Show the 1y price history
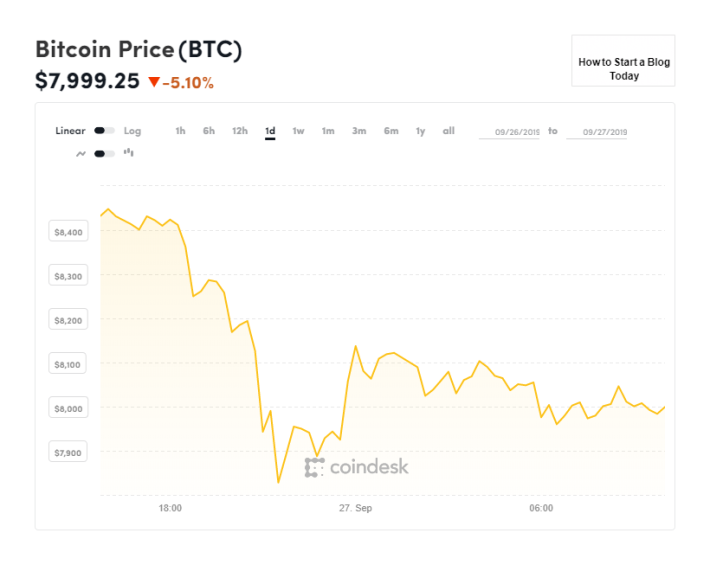The height and width of the screenshot is (565, 710). click(x=420, y=131)
